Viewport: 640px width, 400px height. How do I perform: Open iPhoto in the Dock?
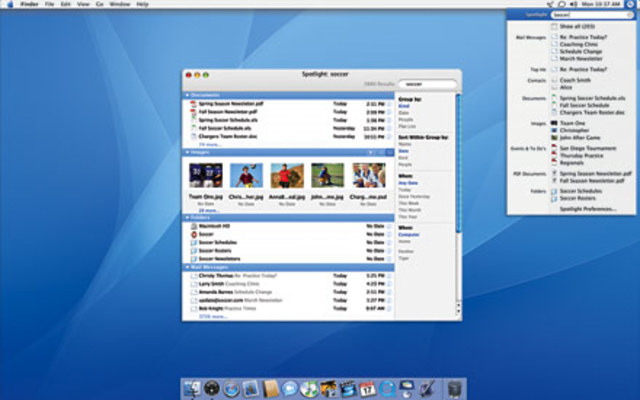tap(329, 389)
